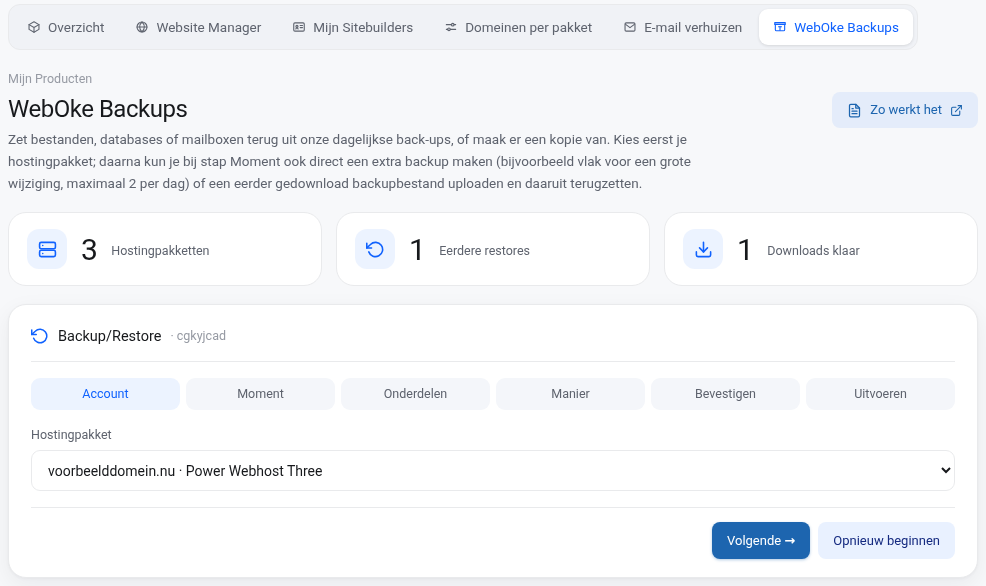This screenshot has height=586, width=986.
Task: Click the document icon in Zo werkt het
Action: pos(854,111)
